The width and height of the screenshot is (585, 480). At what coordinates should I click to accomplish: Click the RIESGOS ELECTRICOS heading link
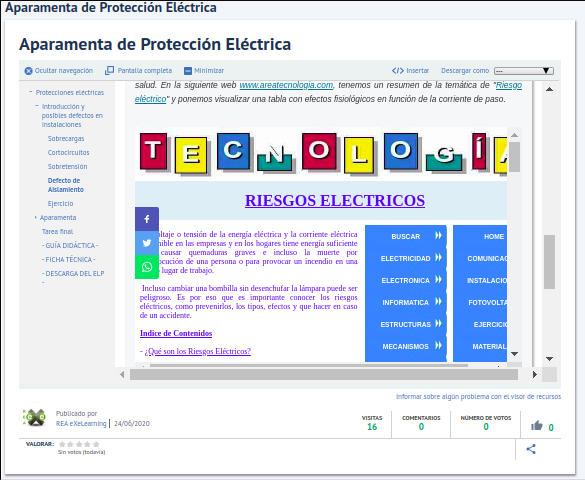[x=335, y=201]
